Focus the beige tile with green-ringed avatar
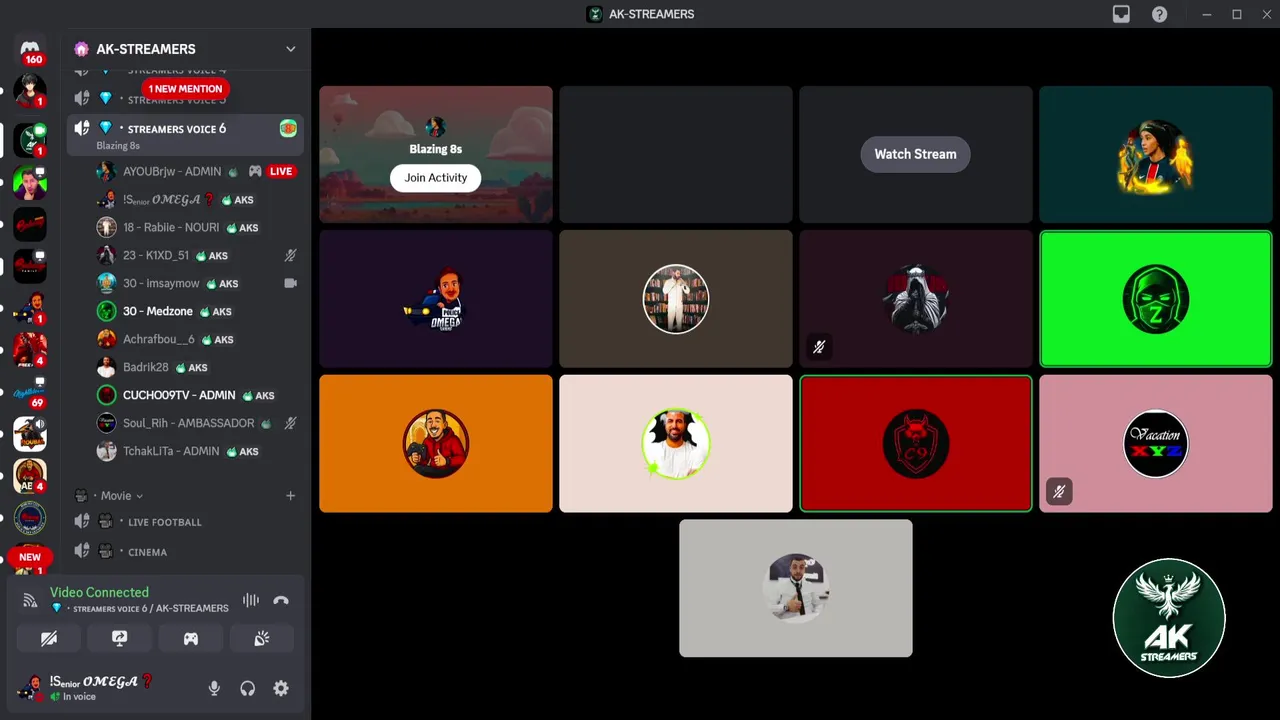 [x=675, y=443]
